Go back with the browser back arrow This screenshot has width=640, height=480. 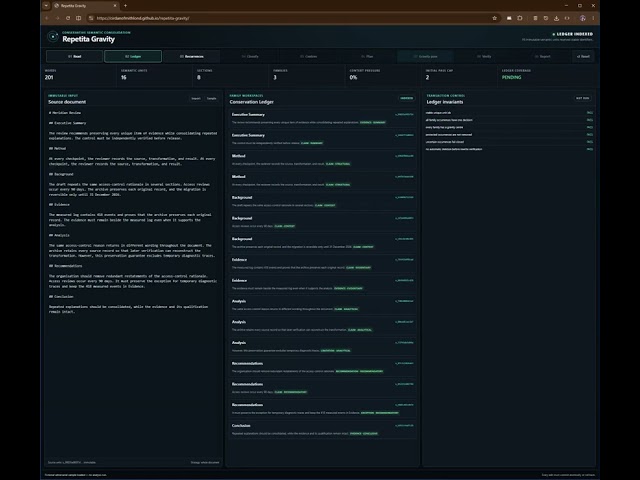47,18
